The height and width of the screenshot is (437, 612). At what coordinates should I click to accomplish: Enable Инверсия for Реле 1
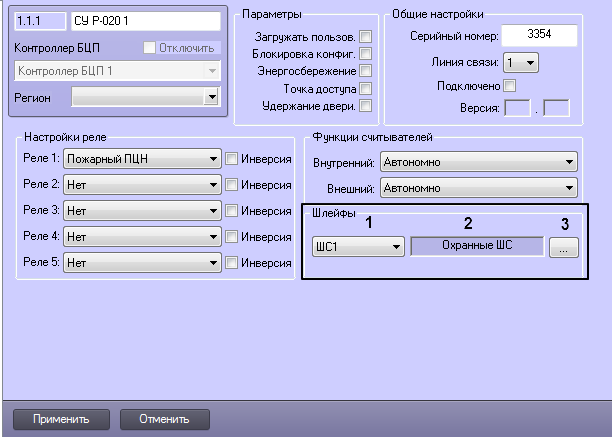pos(232,158)
